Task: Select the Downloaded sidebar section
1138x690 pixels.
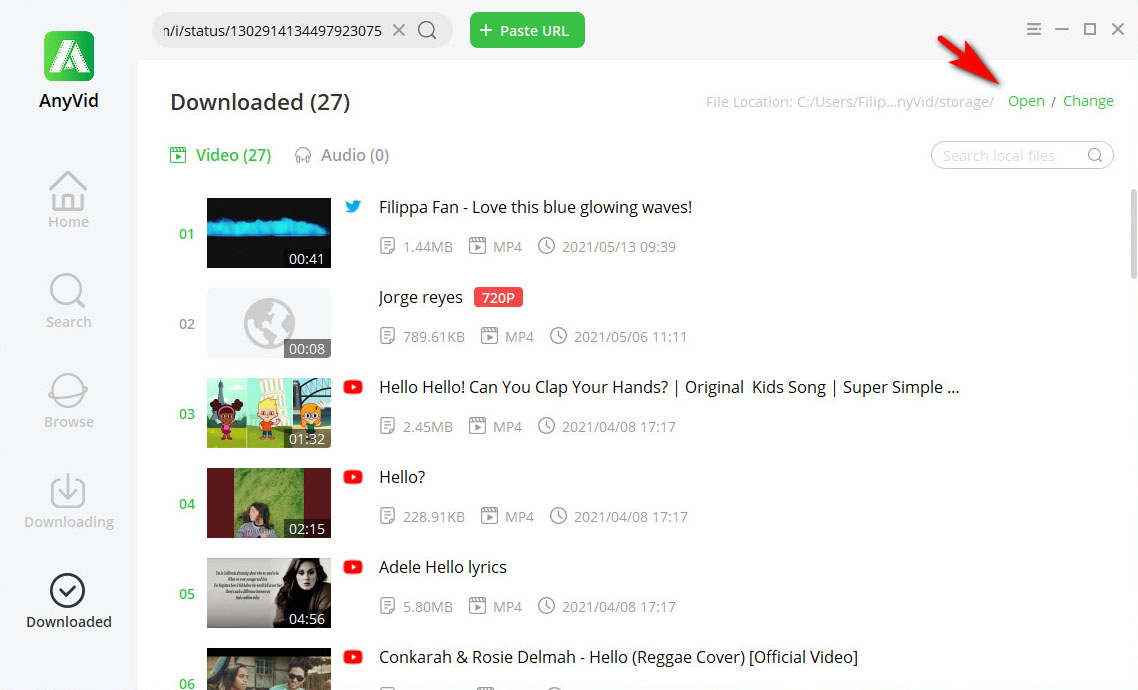Action: coord(69,601)
